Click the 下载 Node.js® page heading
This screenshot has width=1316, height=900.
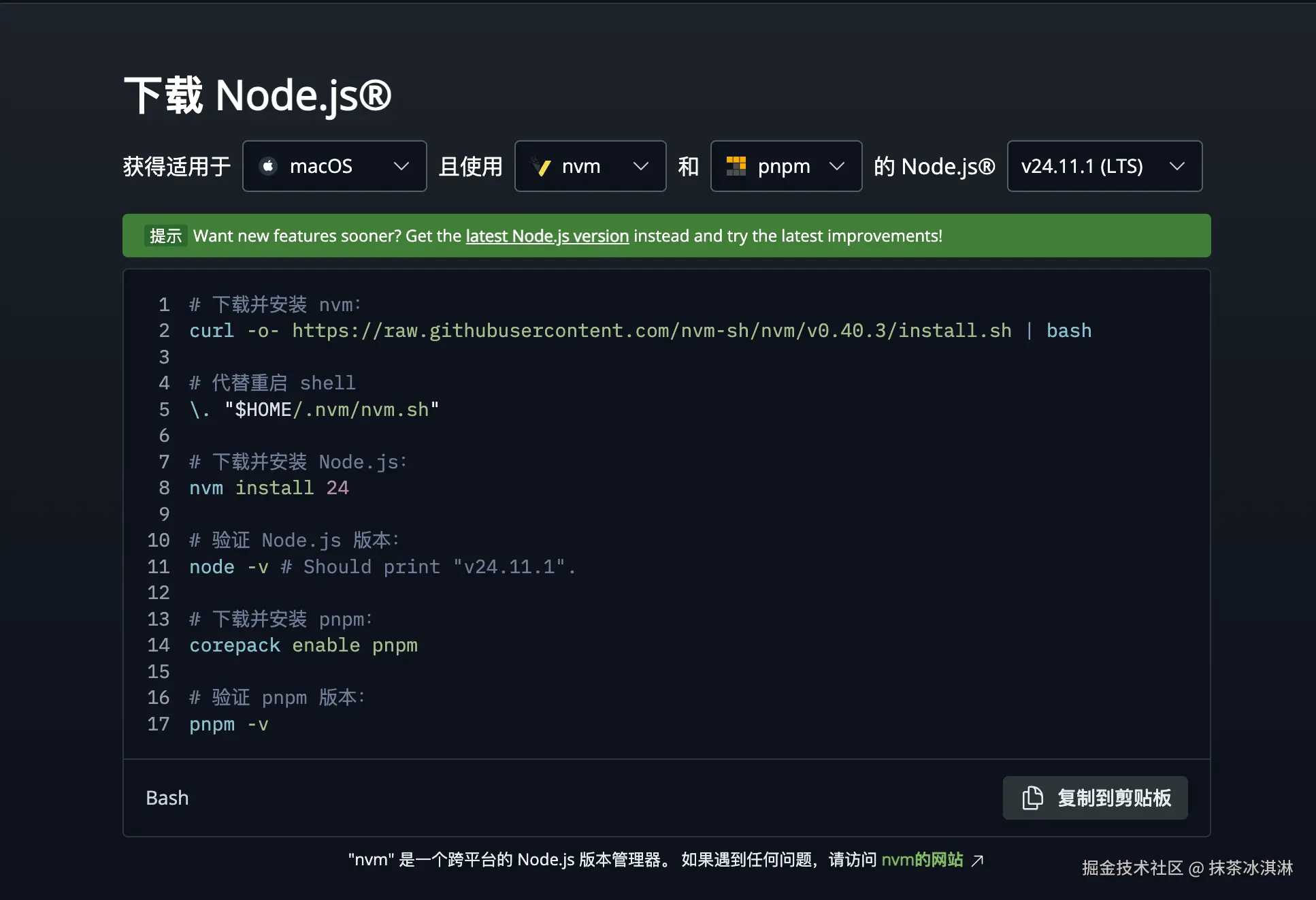pos(257,95)
